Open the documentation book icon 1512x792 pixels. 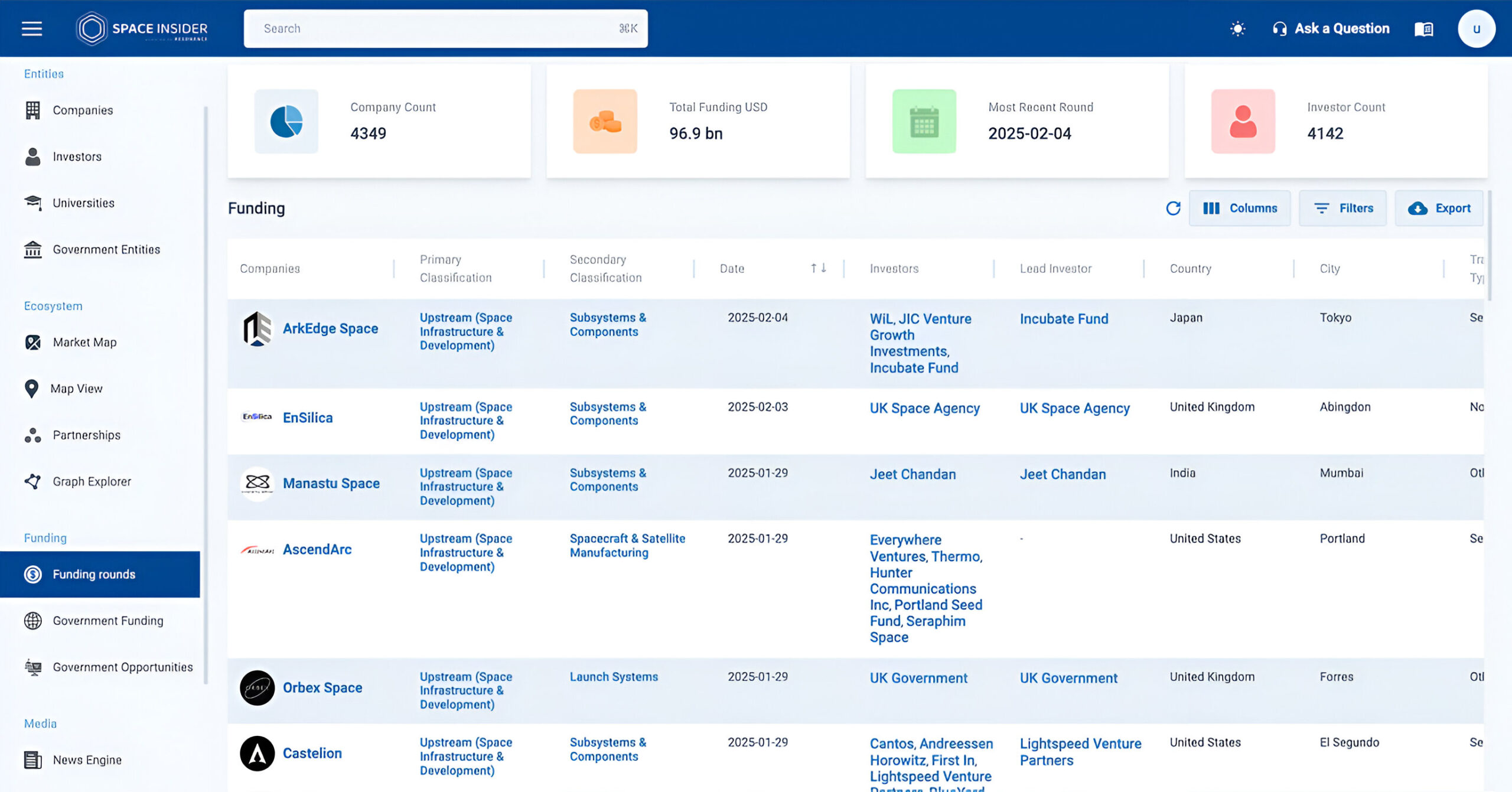click(x=1423, y=28)
